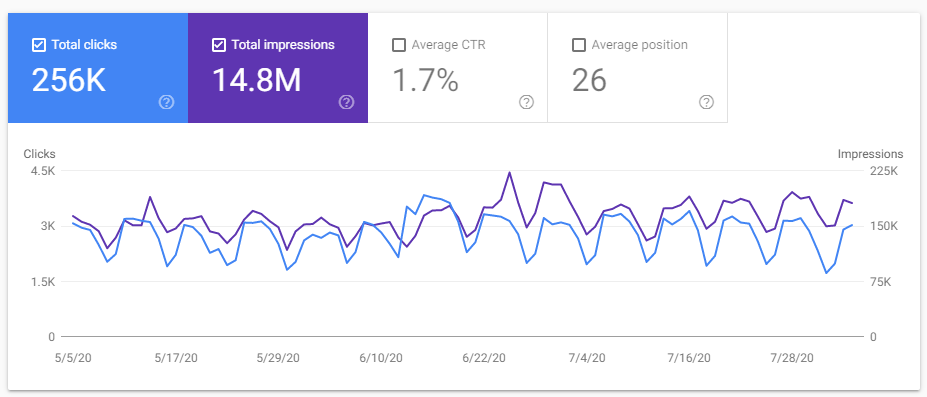Click the highest peak of the purple impressions line
The width and height of the screenshot is (927, 397).
click(x=510, y=173)
